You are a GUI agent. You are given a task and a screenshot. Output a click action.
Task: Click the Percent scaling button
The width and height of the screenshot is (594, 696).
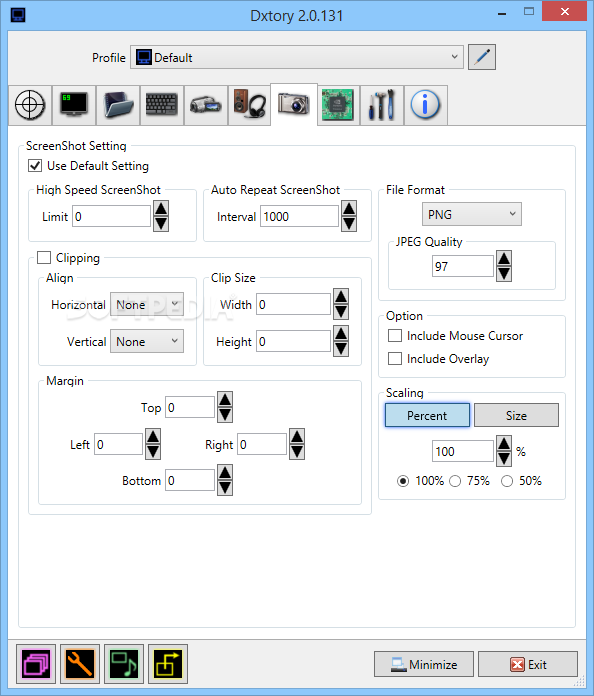point(427,415)
